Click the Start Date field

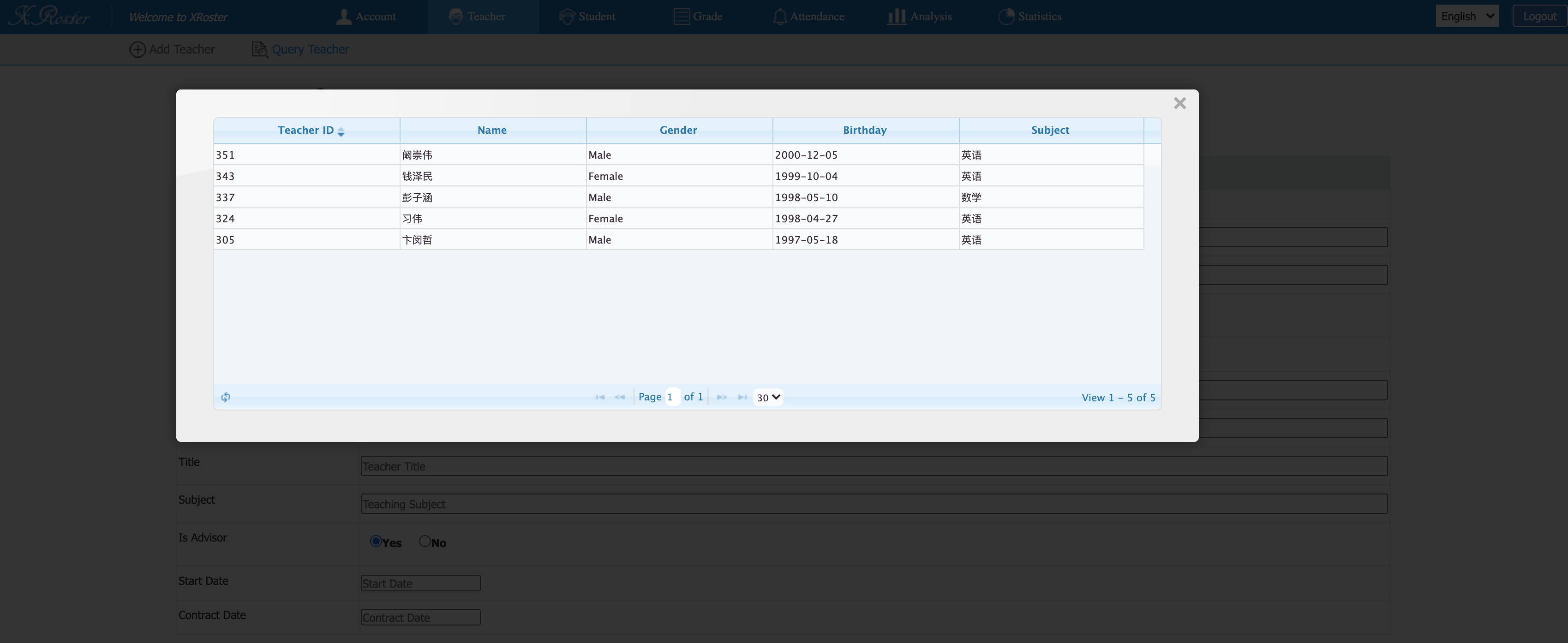tap(420, 583)
